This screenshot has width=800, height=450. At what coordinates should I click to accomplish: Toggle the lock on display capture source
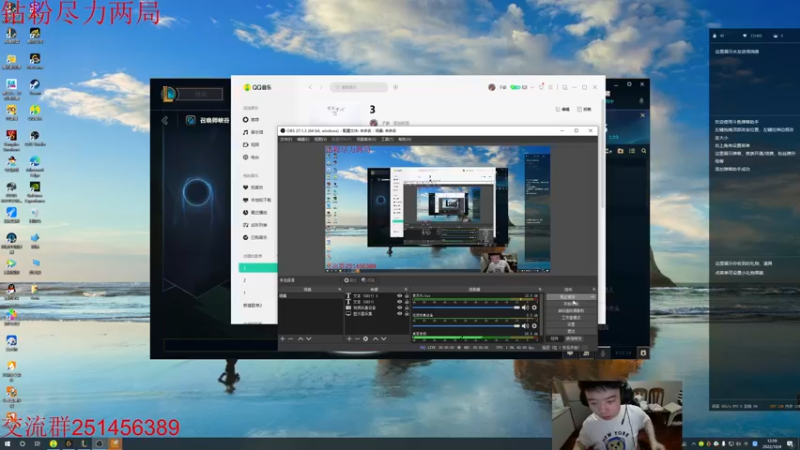pos(407,314)
